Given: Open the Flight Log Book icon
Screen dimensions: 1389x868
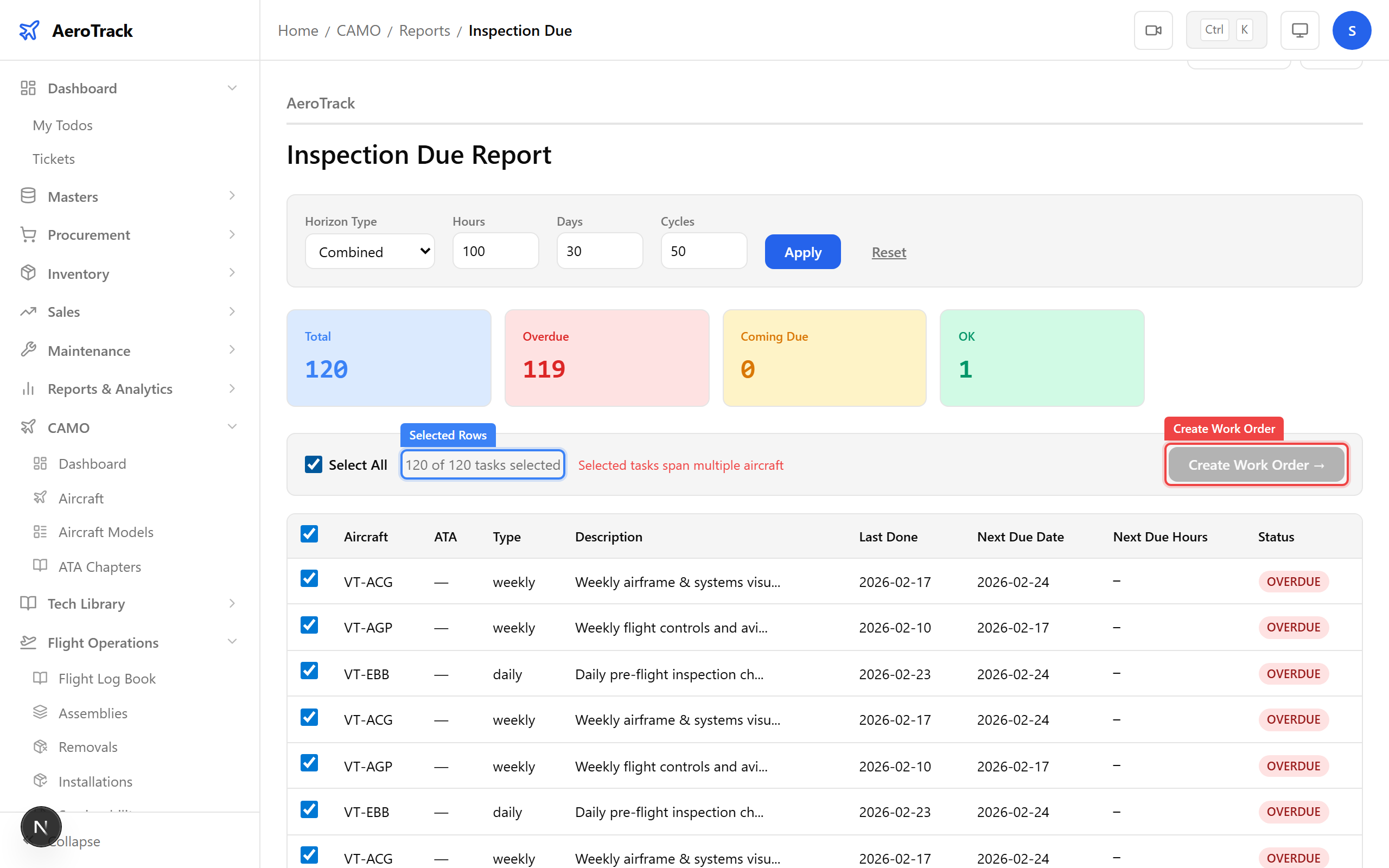Looking at the screenshot, I should (x=40, y=678).
